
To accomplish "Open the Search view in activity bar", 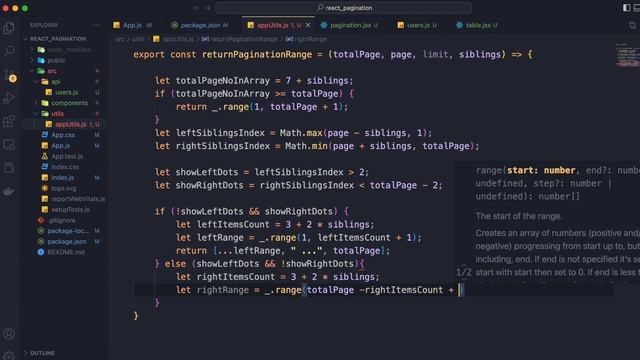I will pyautogui.click(x=9, y=51).
